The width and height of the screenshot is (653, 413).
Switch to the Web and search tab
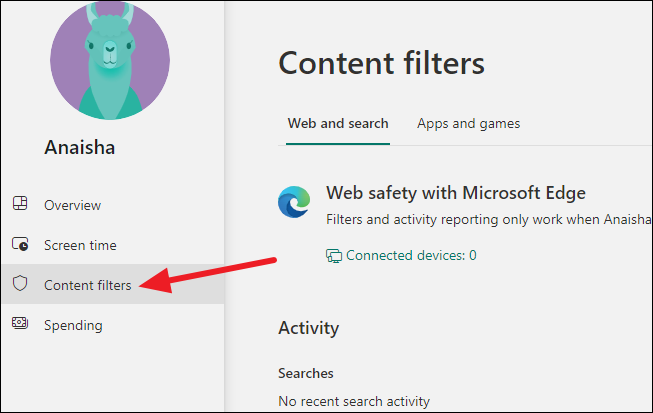338,124
